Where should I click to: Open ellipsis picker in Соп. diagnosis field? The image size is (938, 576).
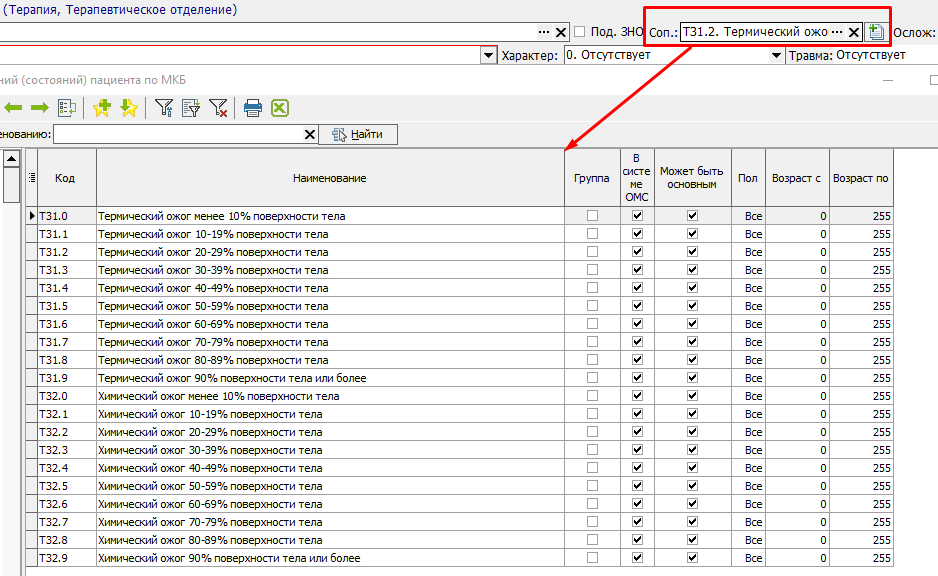[x=837, y=32]
